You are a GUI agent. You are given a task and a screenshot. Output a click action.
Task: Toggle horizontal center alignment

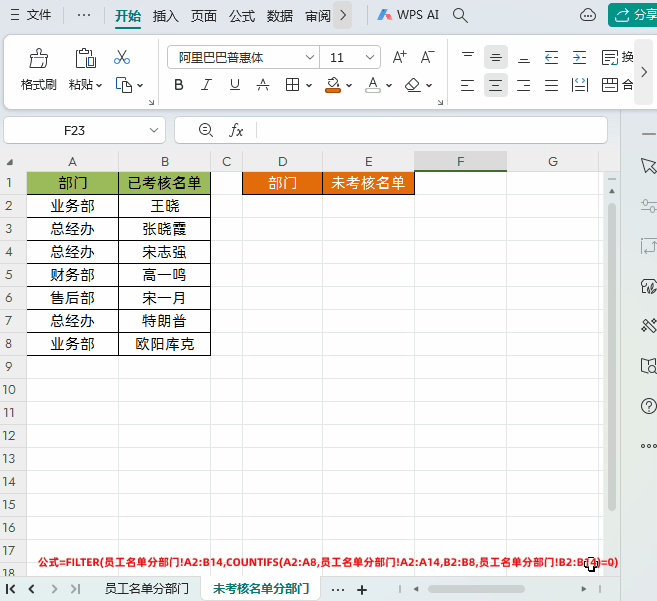point(496,85)
